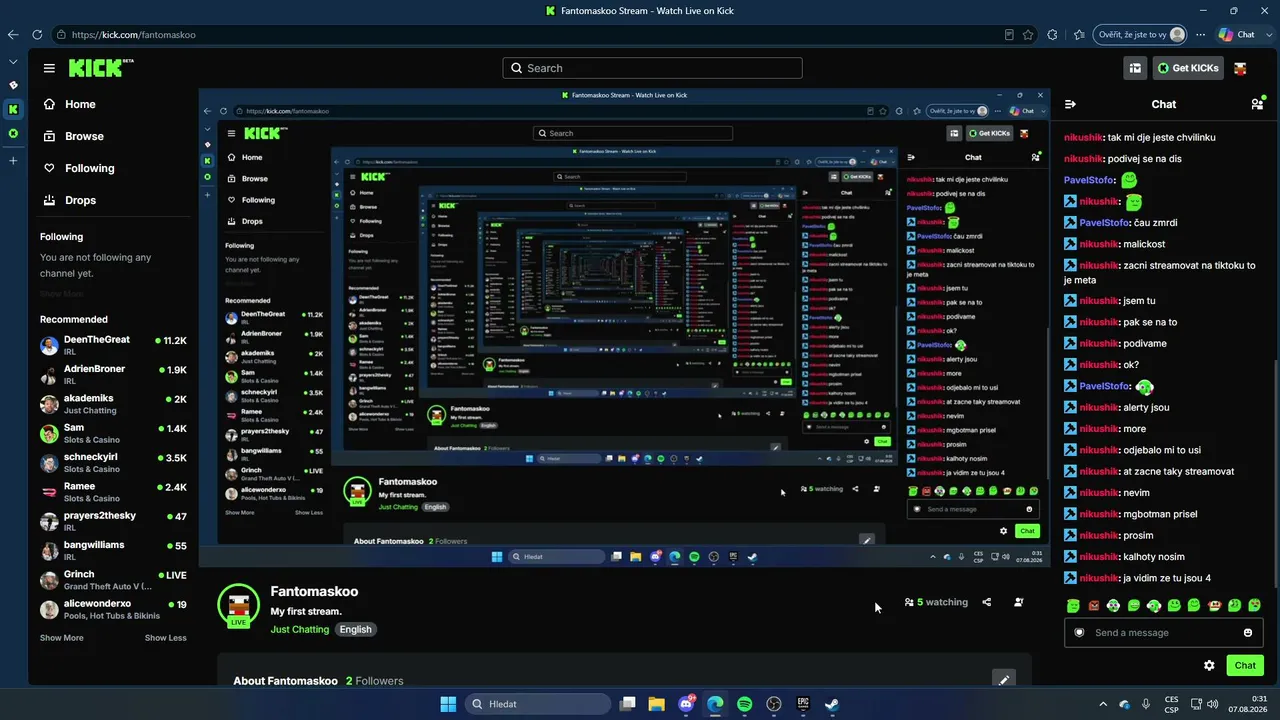Screen dimensions: 1280x720
Task: Open Discord on the bottom Windows taskbar
Action: tap(686, 704)
